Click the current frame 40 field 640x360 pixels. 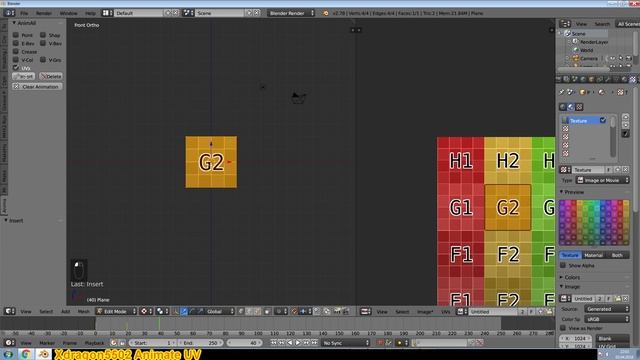[x=244, y=343]
